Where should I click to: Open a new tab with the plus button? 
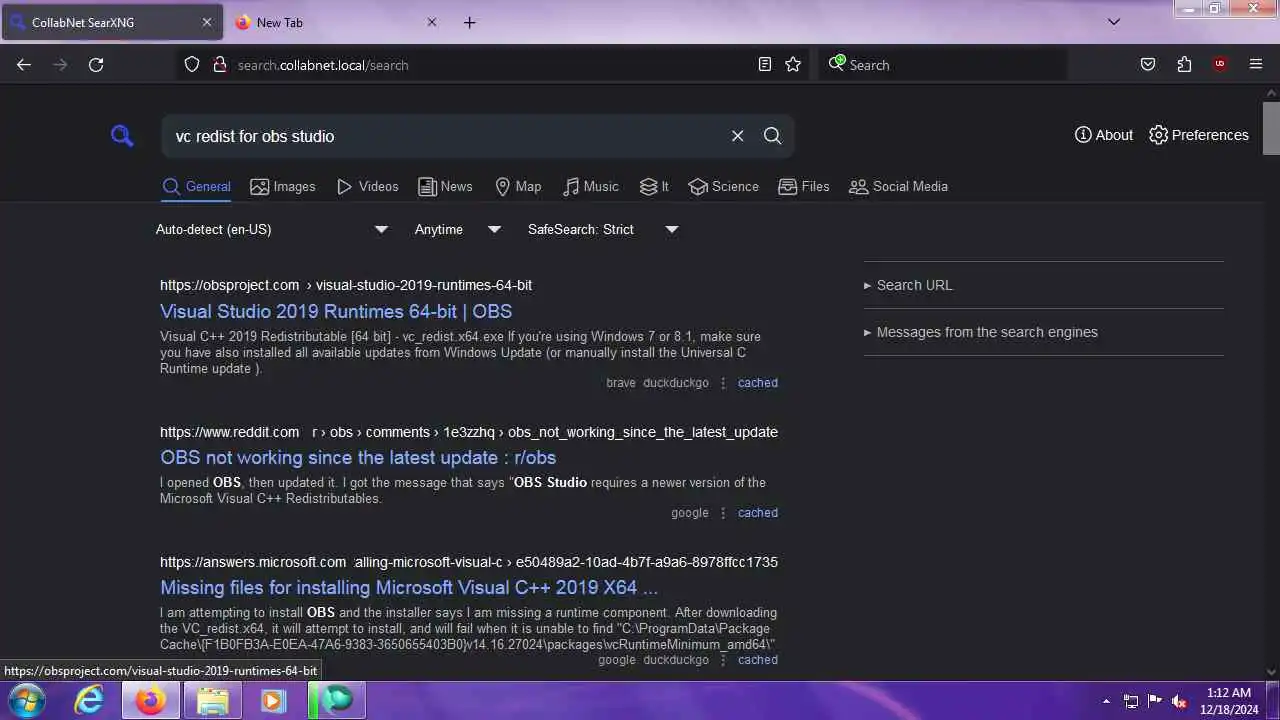tap(470, 22)
